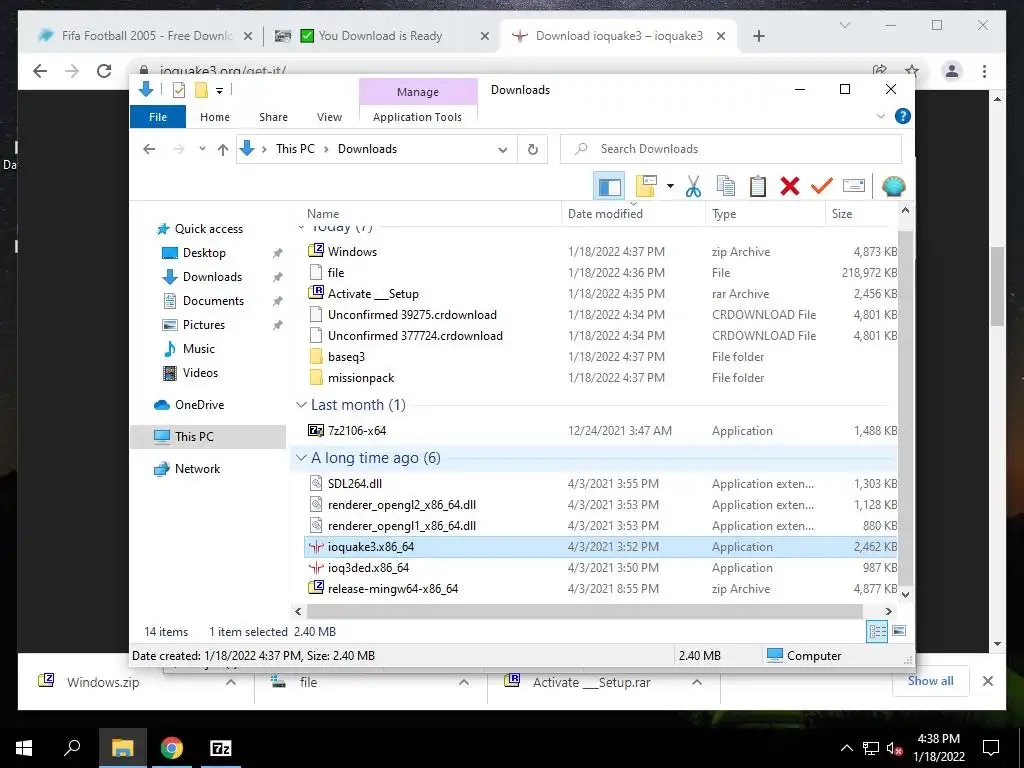Viewport: 1024px width, 768px height.
Task: Collapse the Last month group
Action: pyautogui.click(x=301, y=405)
